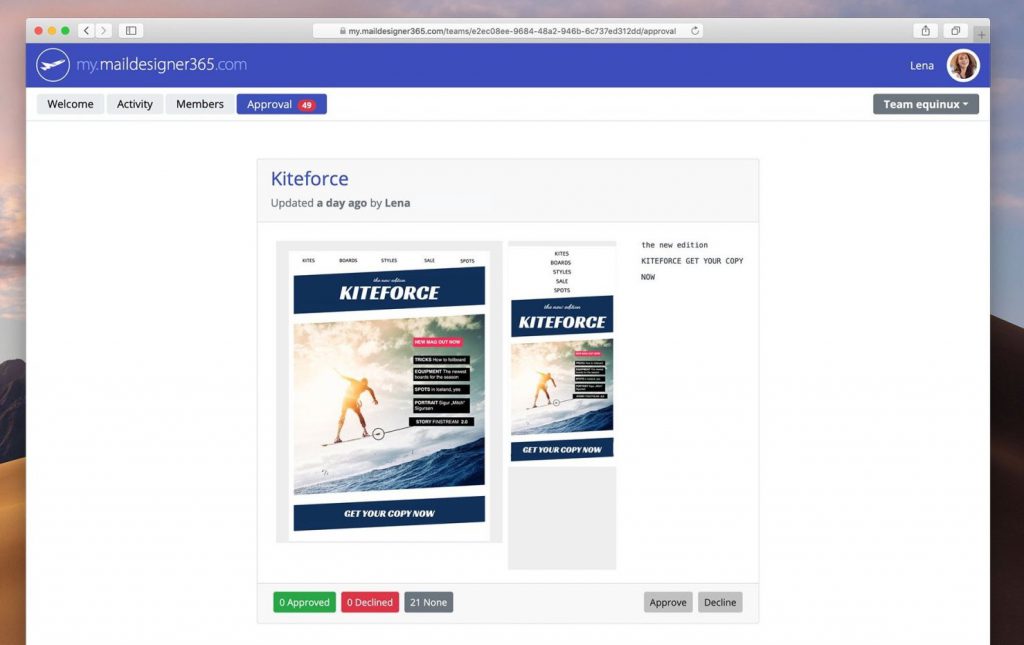The width and height of the screenshot is (1024, 645).
Task: Open the desktop Kiteforce email preview
Action: click(x=389, y=392)
